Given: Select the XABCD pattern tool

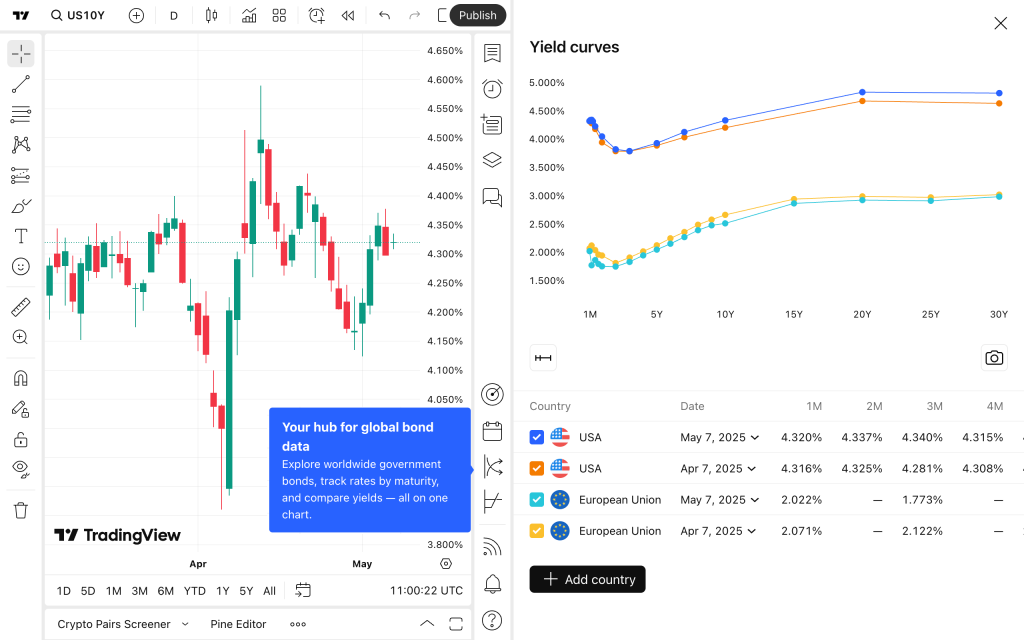Looking at the screenshot, I should 21,144.
